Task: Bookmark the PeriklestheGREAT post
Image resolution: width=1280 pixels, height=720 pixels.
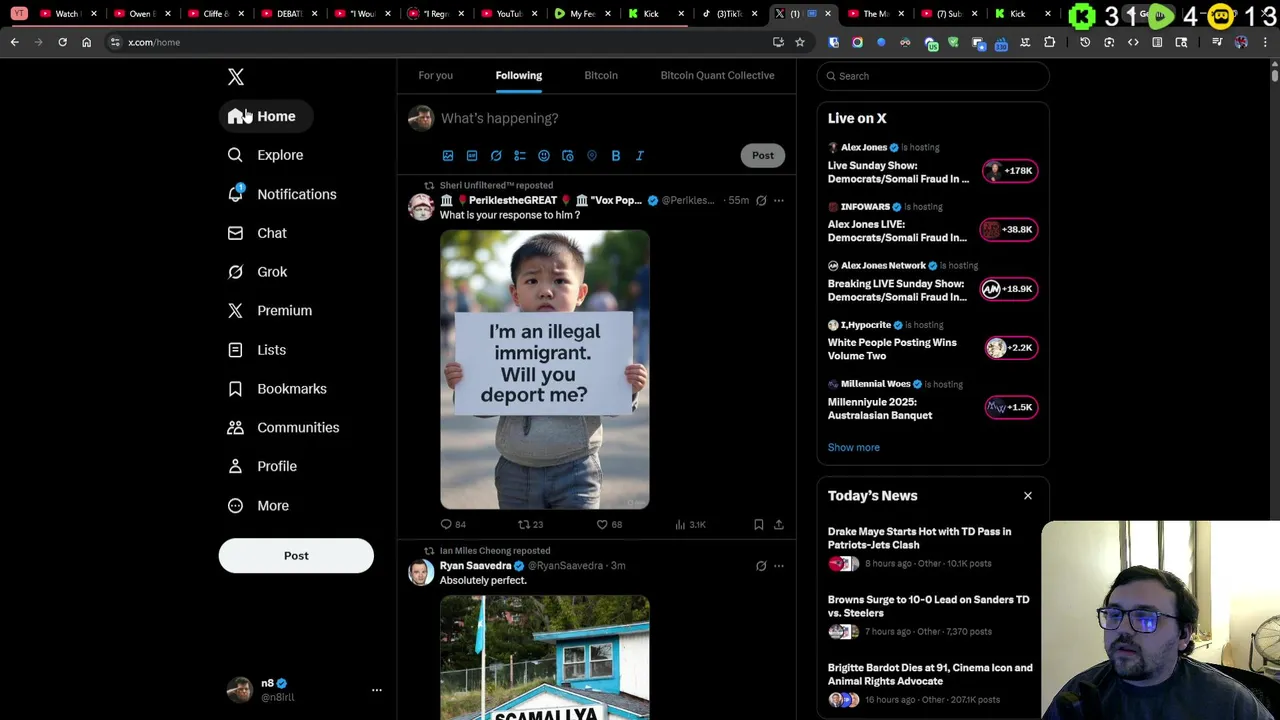Action: [x=759, y=524]
